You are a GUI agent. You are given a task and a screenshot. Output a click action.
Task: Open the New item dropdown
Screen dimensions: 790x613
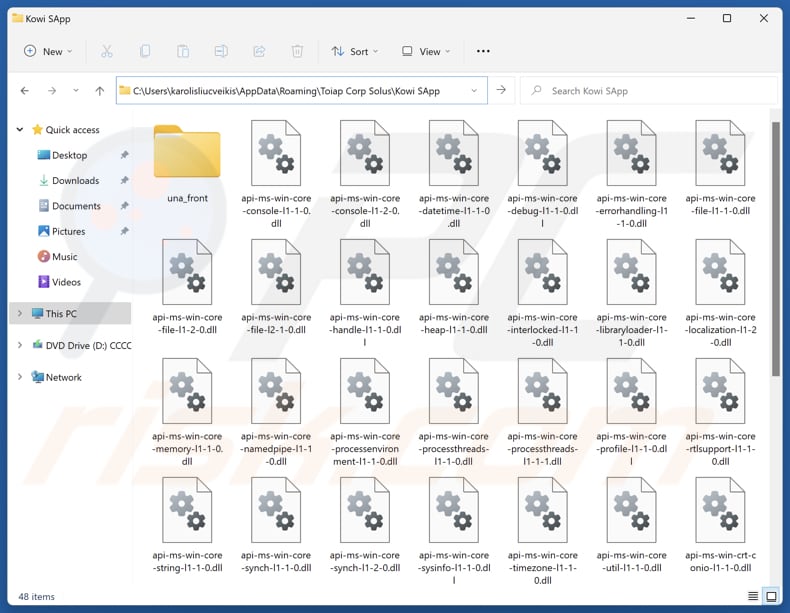click(48, 51)
